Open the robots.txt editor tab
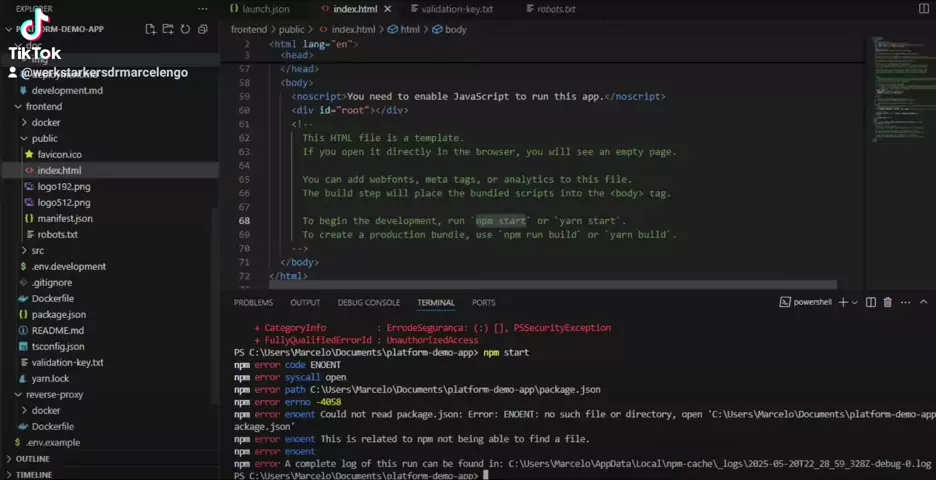 point(551,9)
